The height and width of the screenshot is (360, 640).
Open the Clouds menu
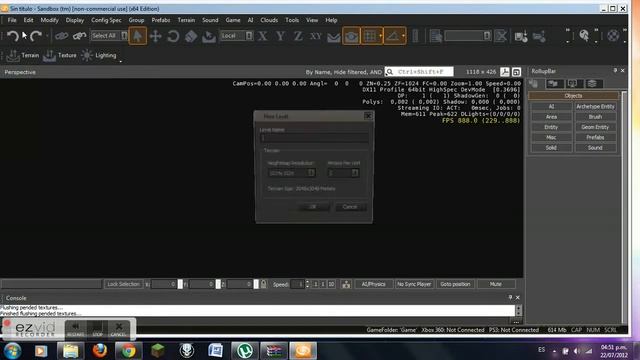tap(269, 20)
